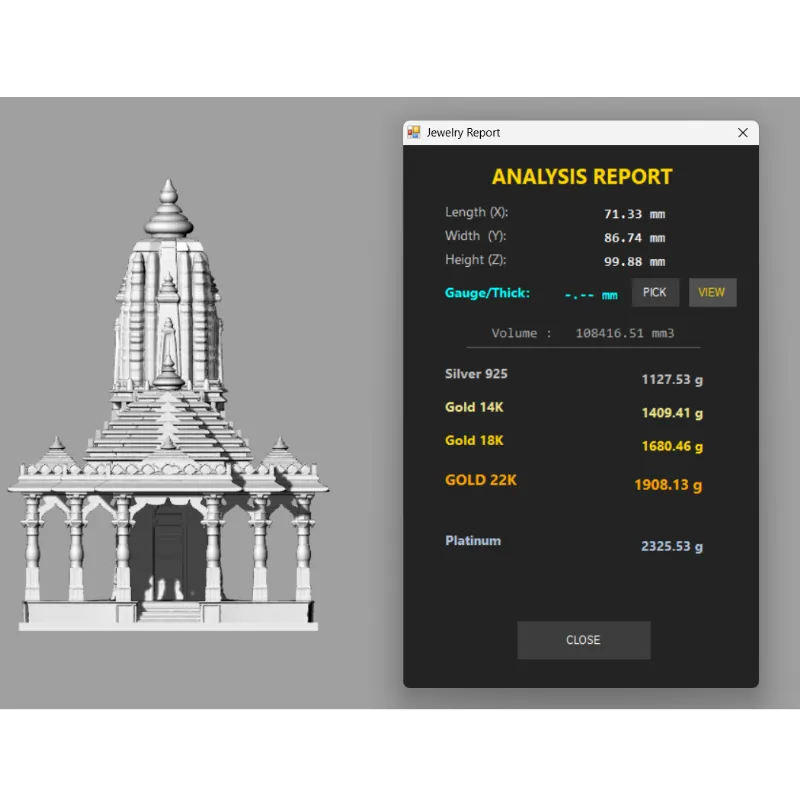Click the Jewelry Report title bar text

463,132
